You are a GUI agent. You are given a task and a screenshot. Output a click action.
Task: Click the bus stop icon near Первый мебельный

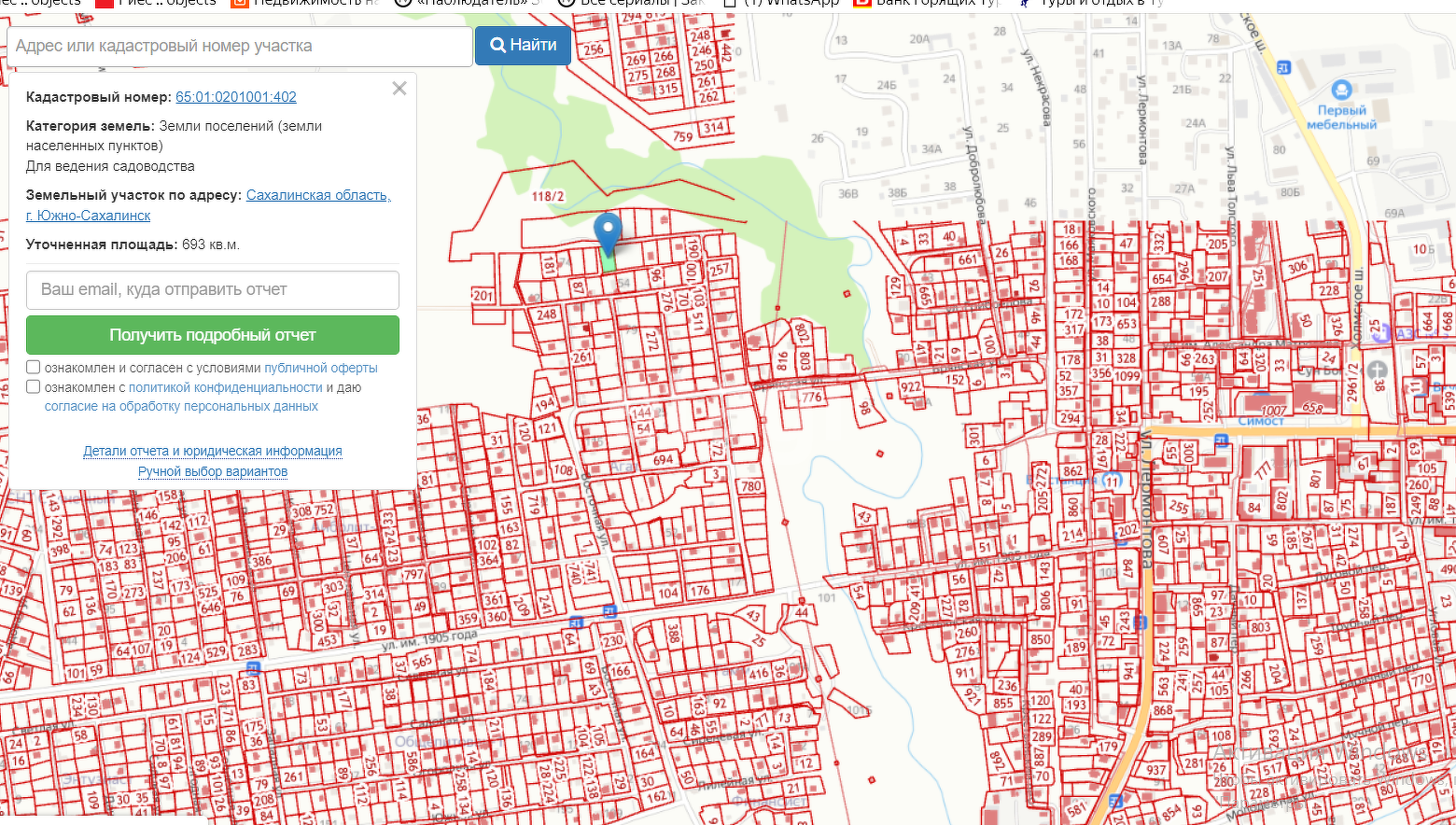click(1283, 67)
